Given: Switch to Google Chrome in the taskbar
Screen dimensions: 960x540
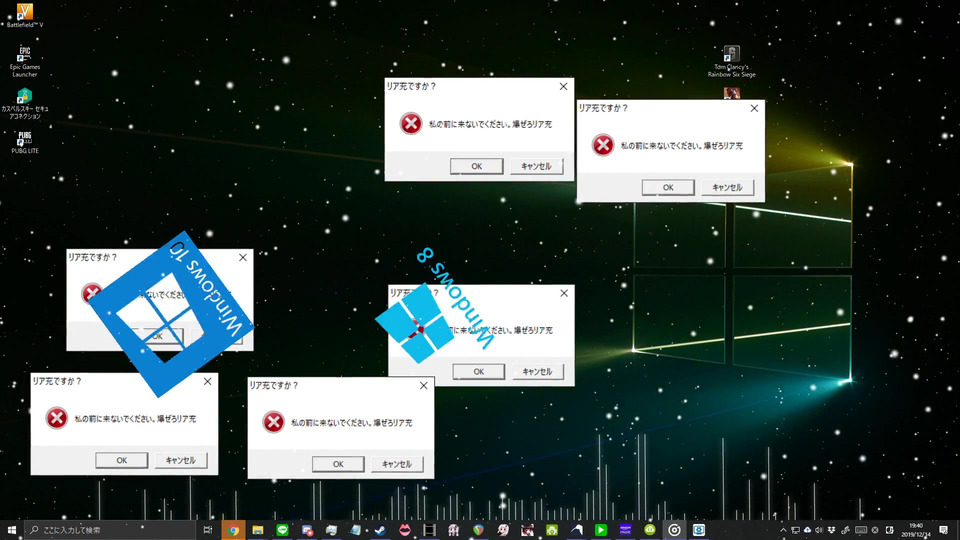Looking at the screenshot, I should (233, 530).
